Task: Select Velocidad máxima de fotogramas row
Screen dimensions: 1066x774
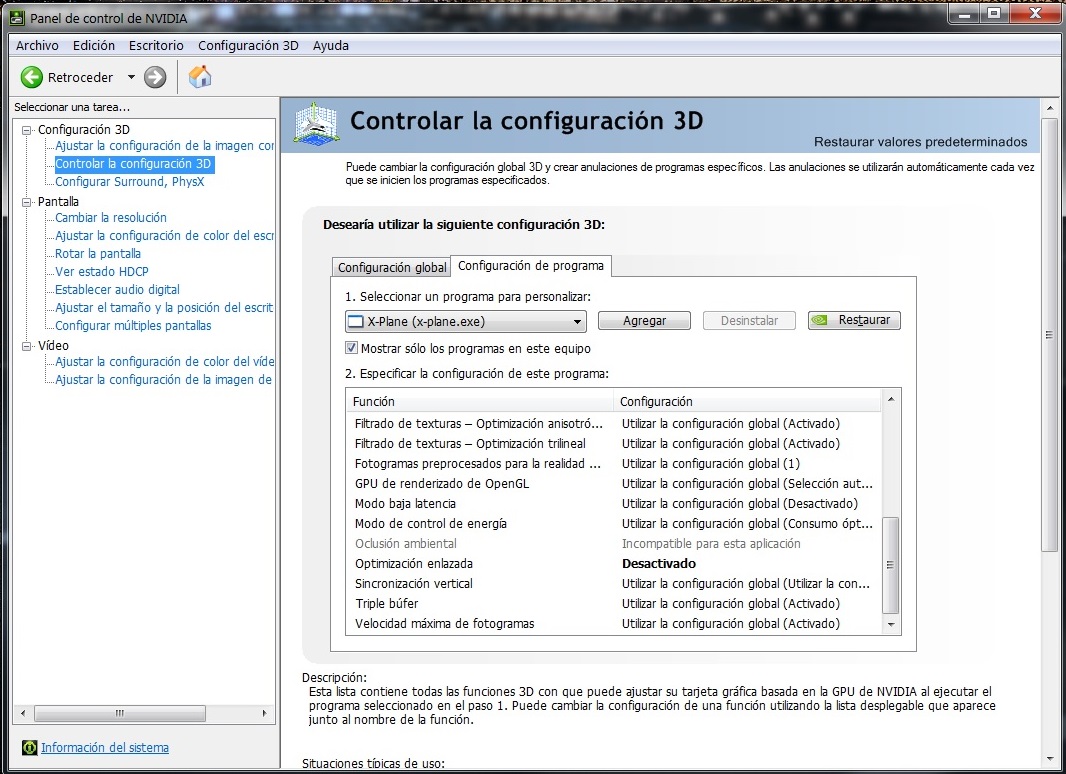Action: [613, 624]
